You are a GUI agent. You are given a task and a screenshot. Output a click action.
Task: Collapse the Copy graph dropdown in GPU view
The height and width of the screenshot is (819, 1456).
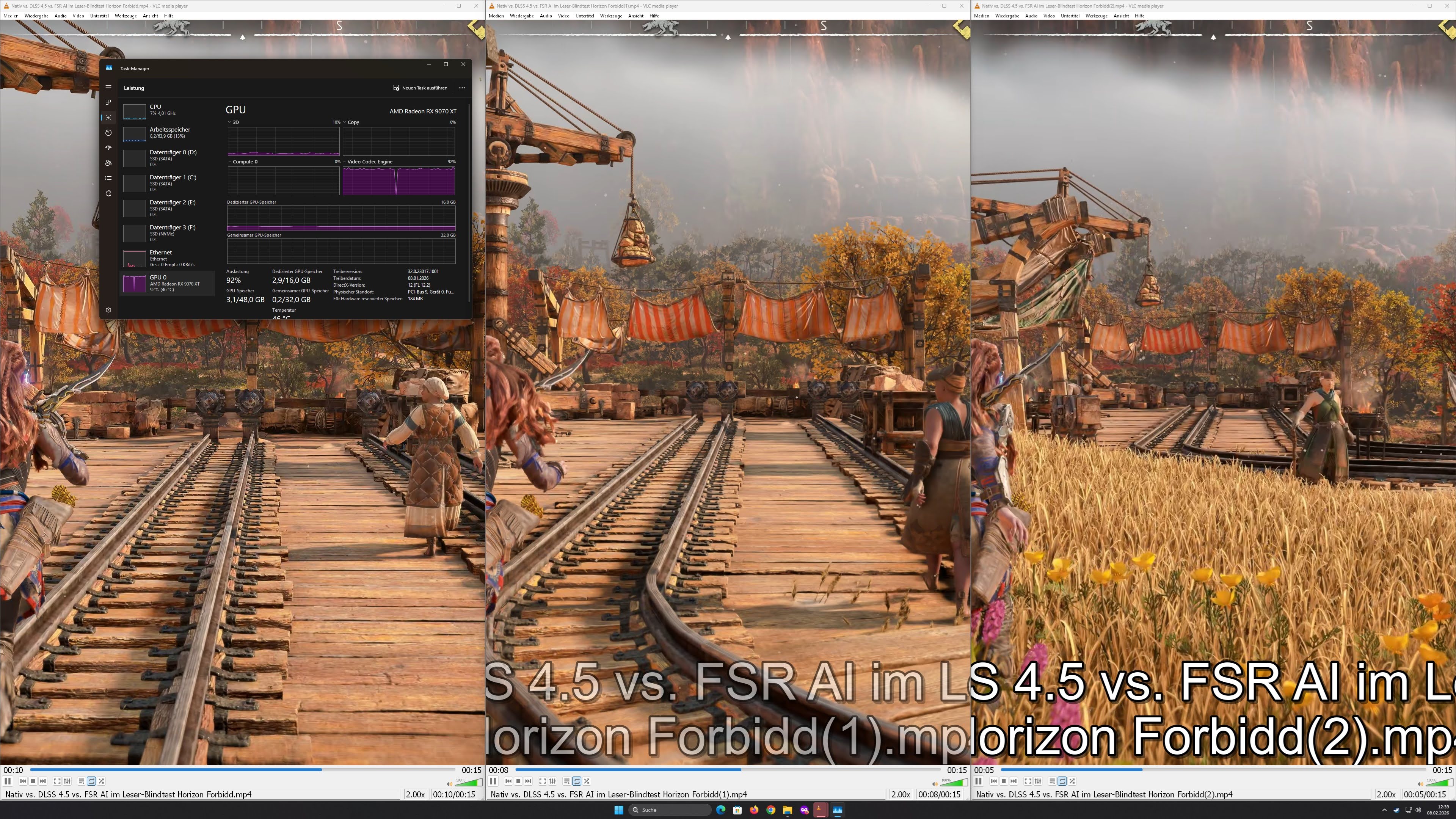(x=344, y=122)
